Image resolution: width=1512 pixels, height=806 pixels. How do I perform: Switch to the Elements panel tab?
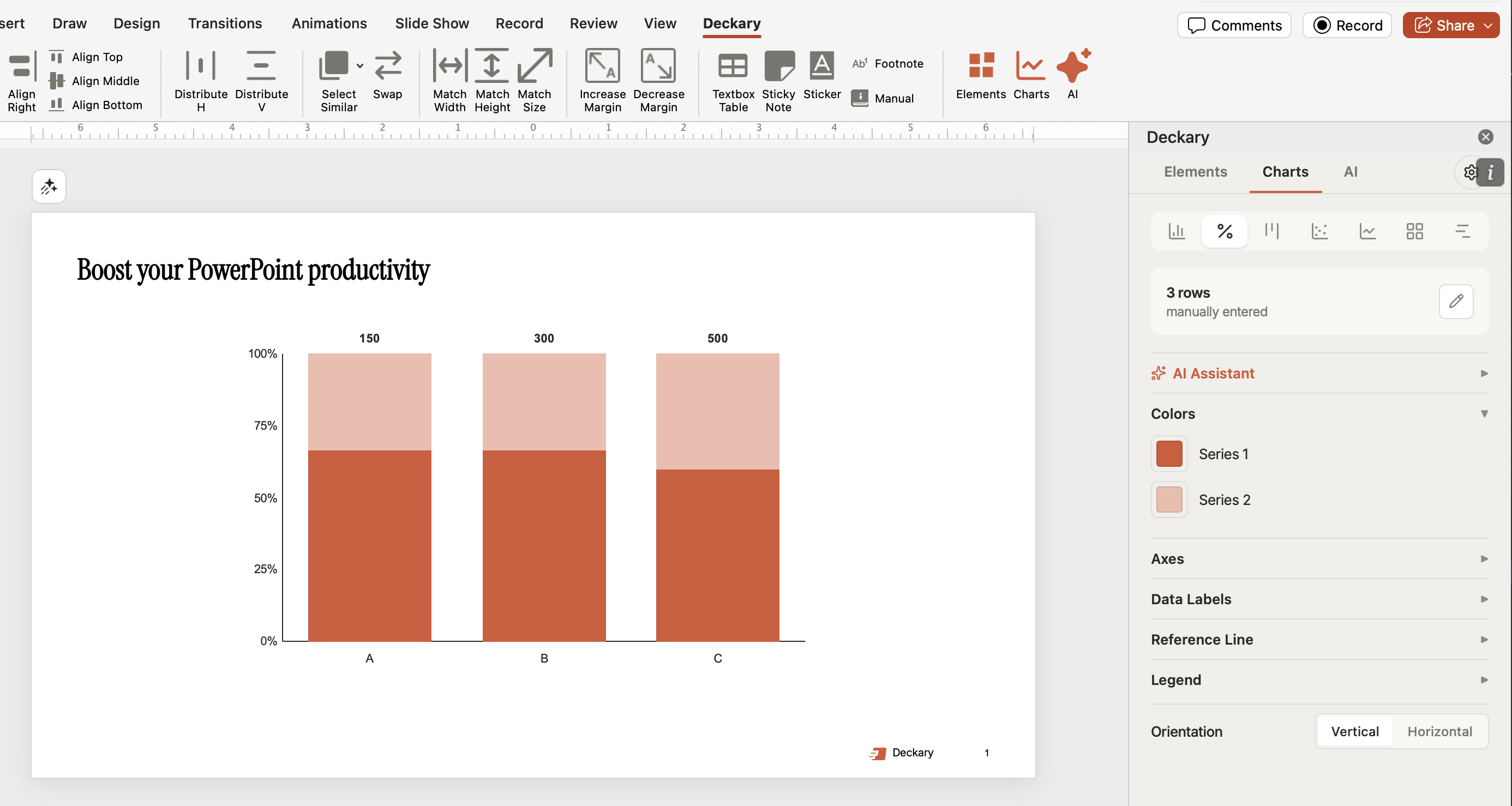(x=1195, y=172)
